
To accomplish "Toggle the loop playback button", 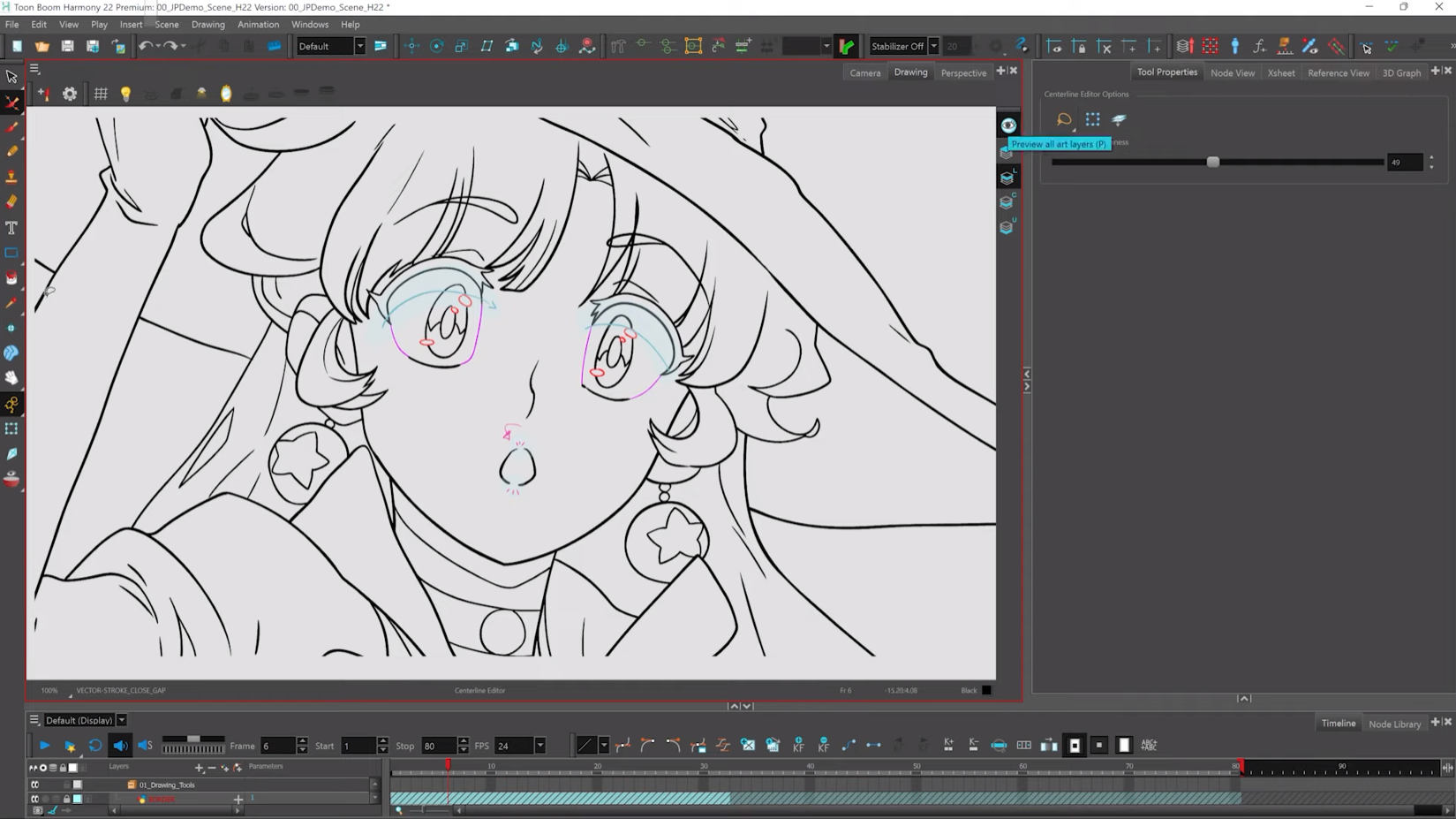I will click(95, 746).
